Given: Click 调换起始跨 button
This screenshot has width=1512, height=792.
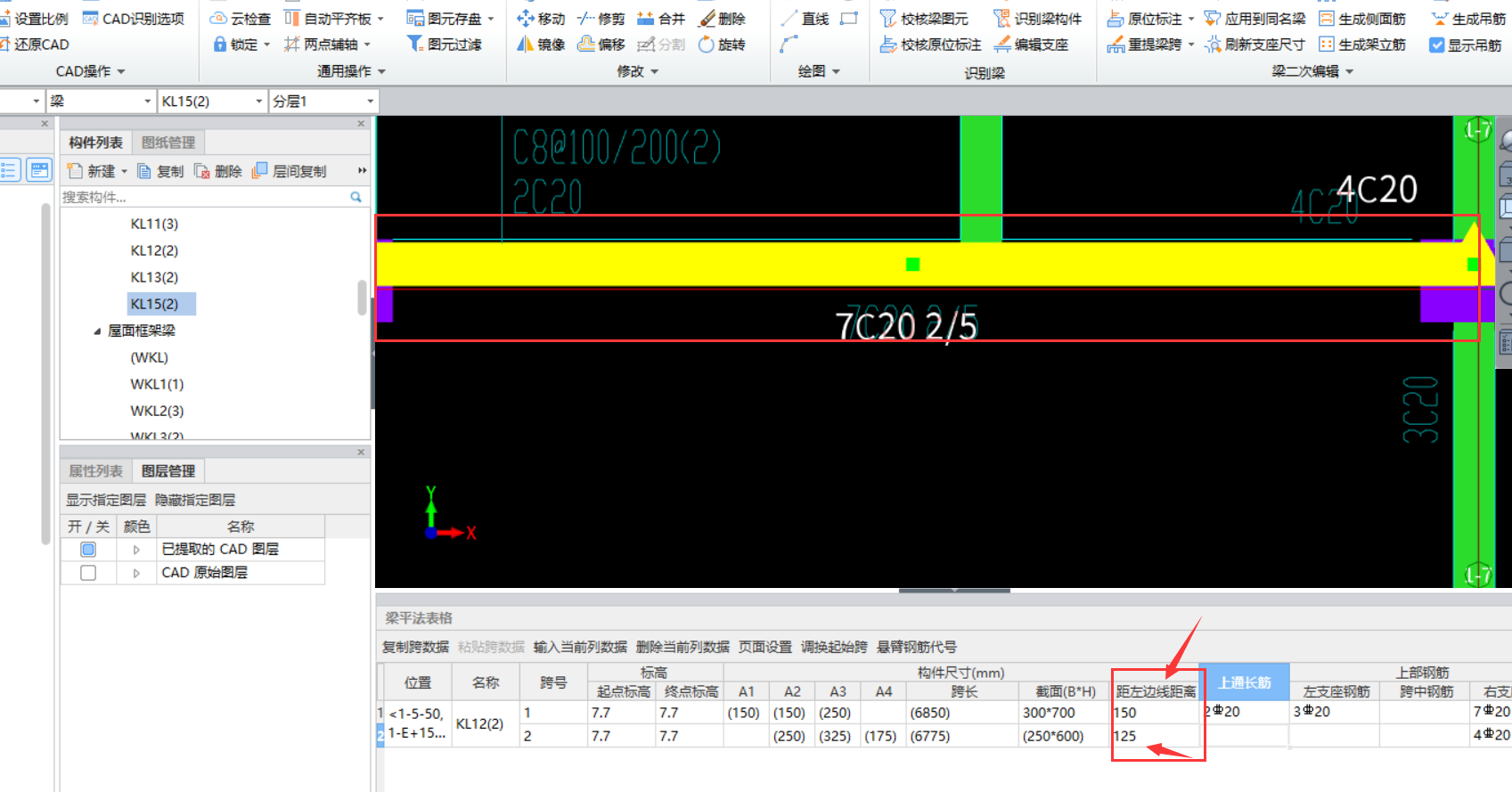Looking at the screenshot, I should pos(834,647).
